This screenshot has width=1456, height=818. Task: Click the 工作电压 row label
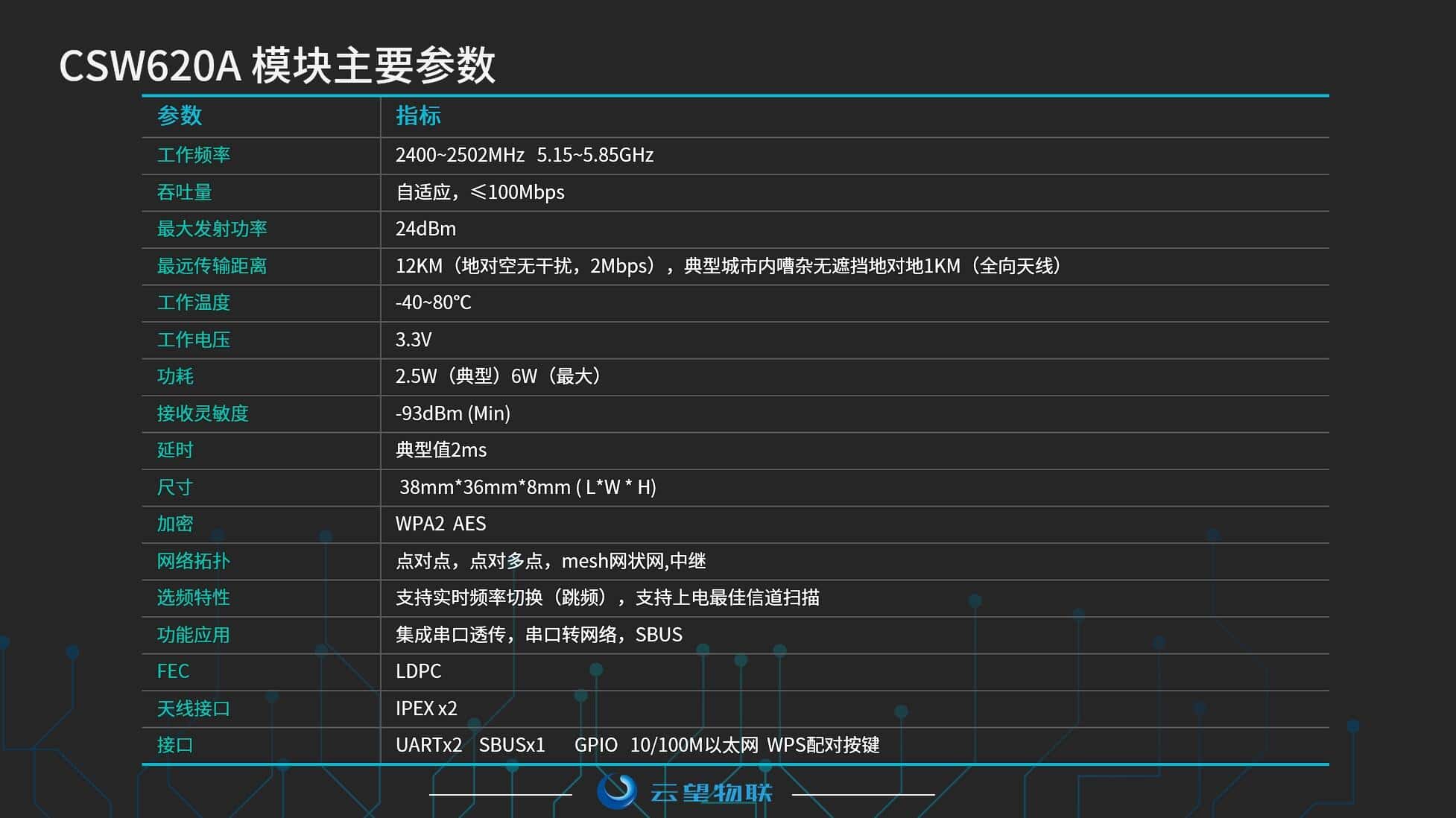pos(194,340)
